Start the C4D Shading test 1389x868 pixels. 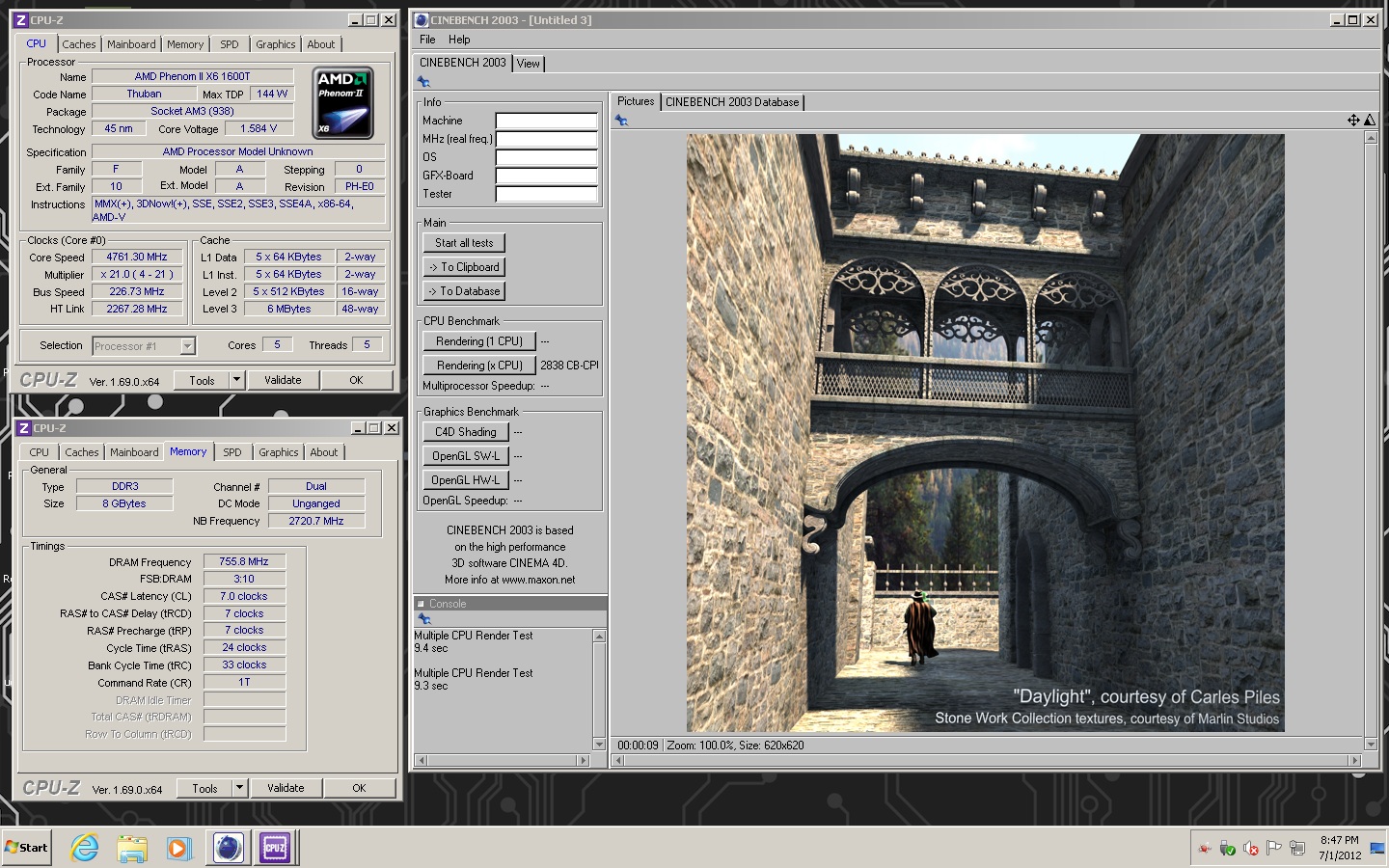pyautogui.click(x=465, y=432)
